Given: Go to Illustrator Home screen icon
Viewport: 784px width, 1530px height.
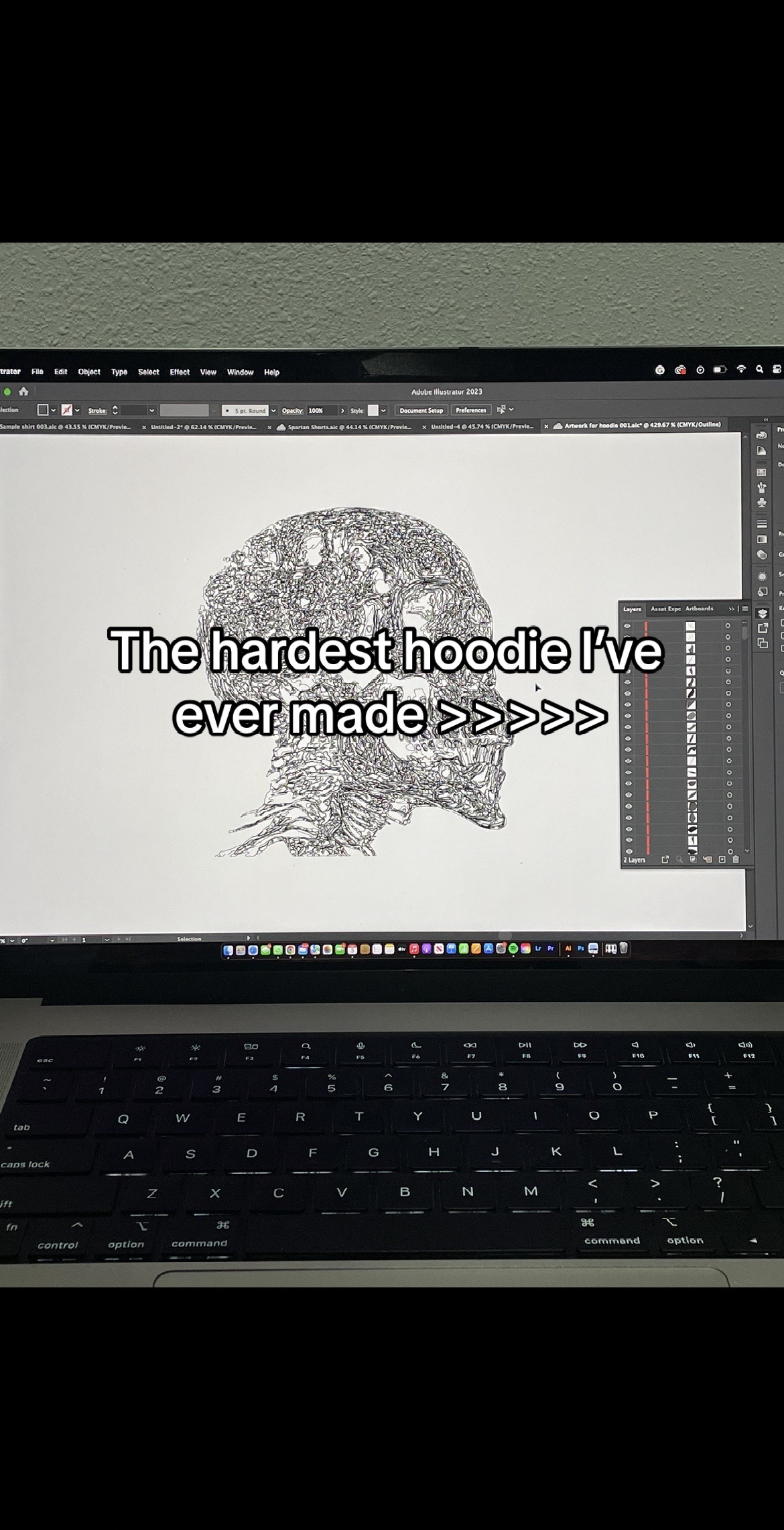Looking at the screenshot, I should pyautogui.click(x=23, y=391).
